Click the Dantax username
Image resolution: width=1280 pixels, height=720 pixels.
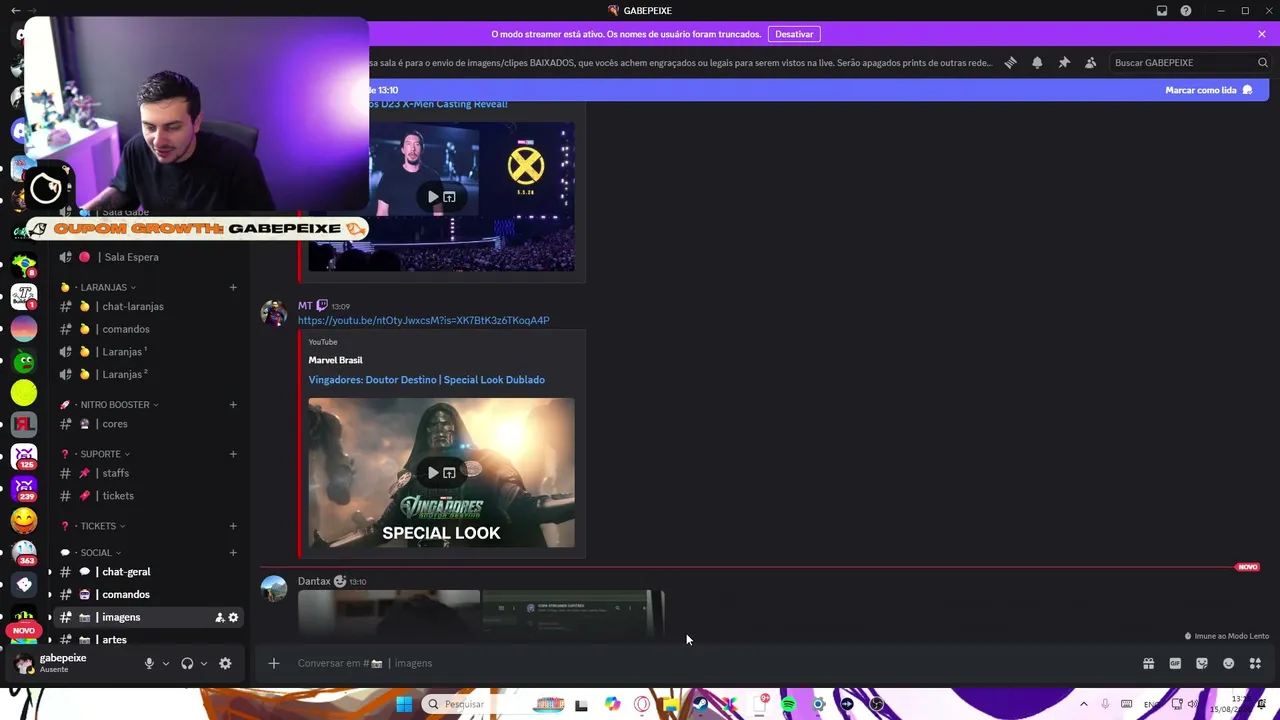click(314, 582)
